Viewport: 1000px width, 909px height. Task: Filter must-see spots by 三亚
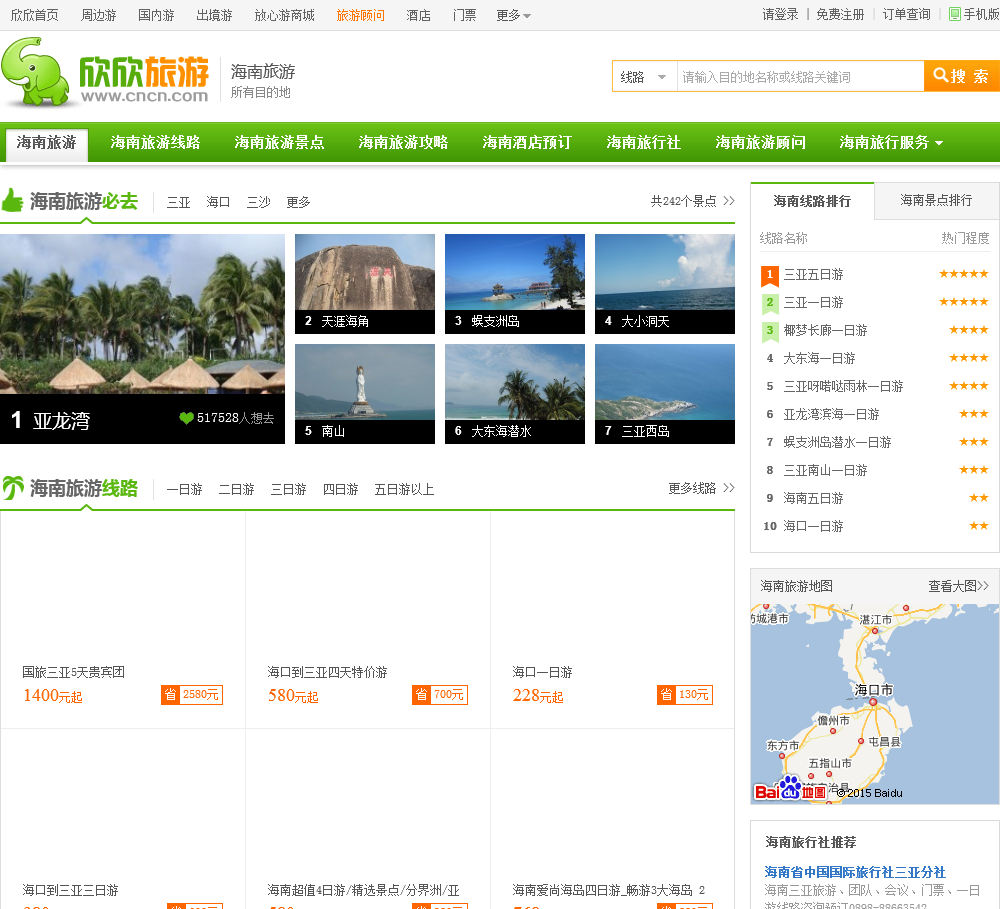point(179,202)
